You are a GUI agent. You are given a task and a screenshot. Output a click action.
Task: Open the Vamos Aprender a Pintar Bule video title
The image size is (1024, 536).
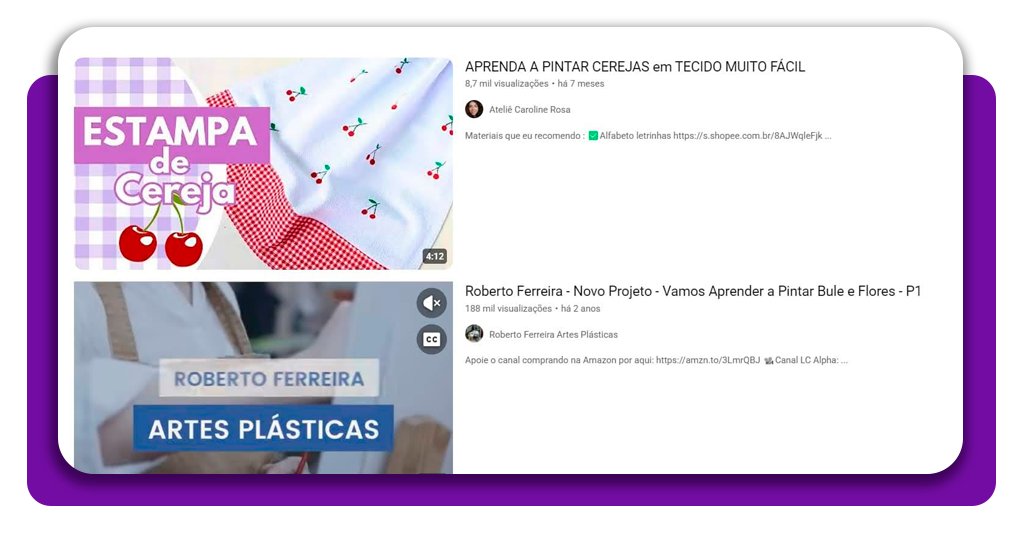point(692,291)
